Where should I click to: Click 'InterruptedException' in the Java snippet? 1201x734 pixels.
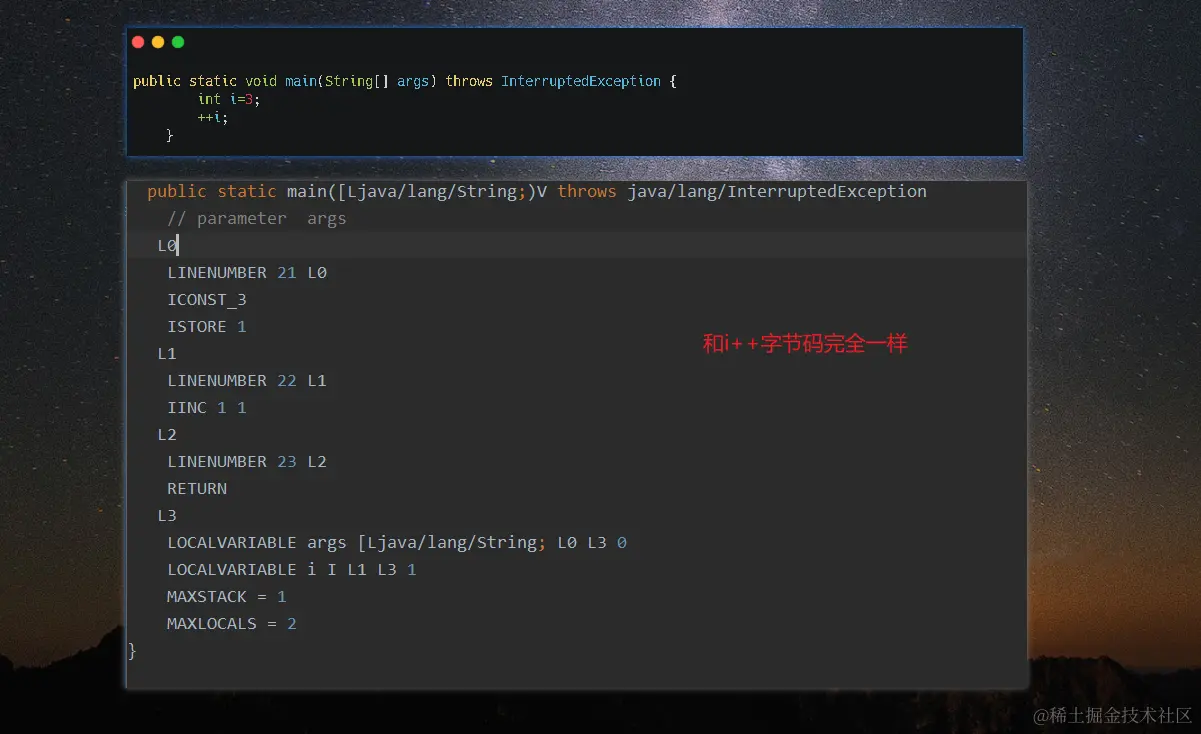[x=581, y=81]
